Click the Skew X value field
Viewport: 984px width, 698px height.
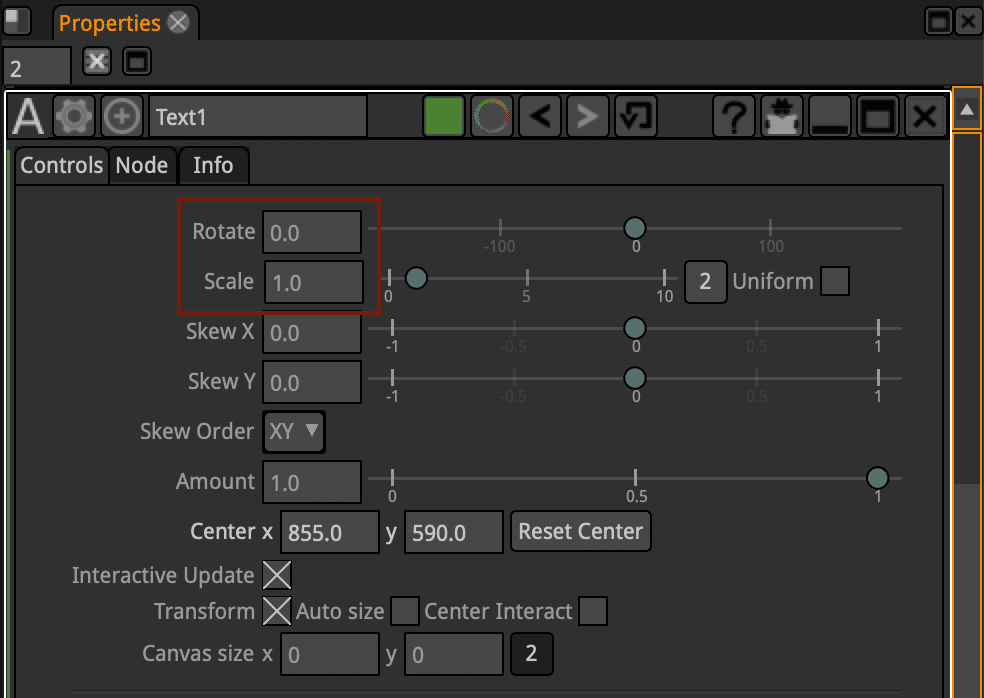click(x=312, y=332)
